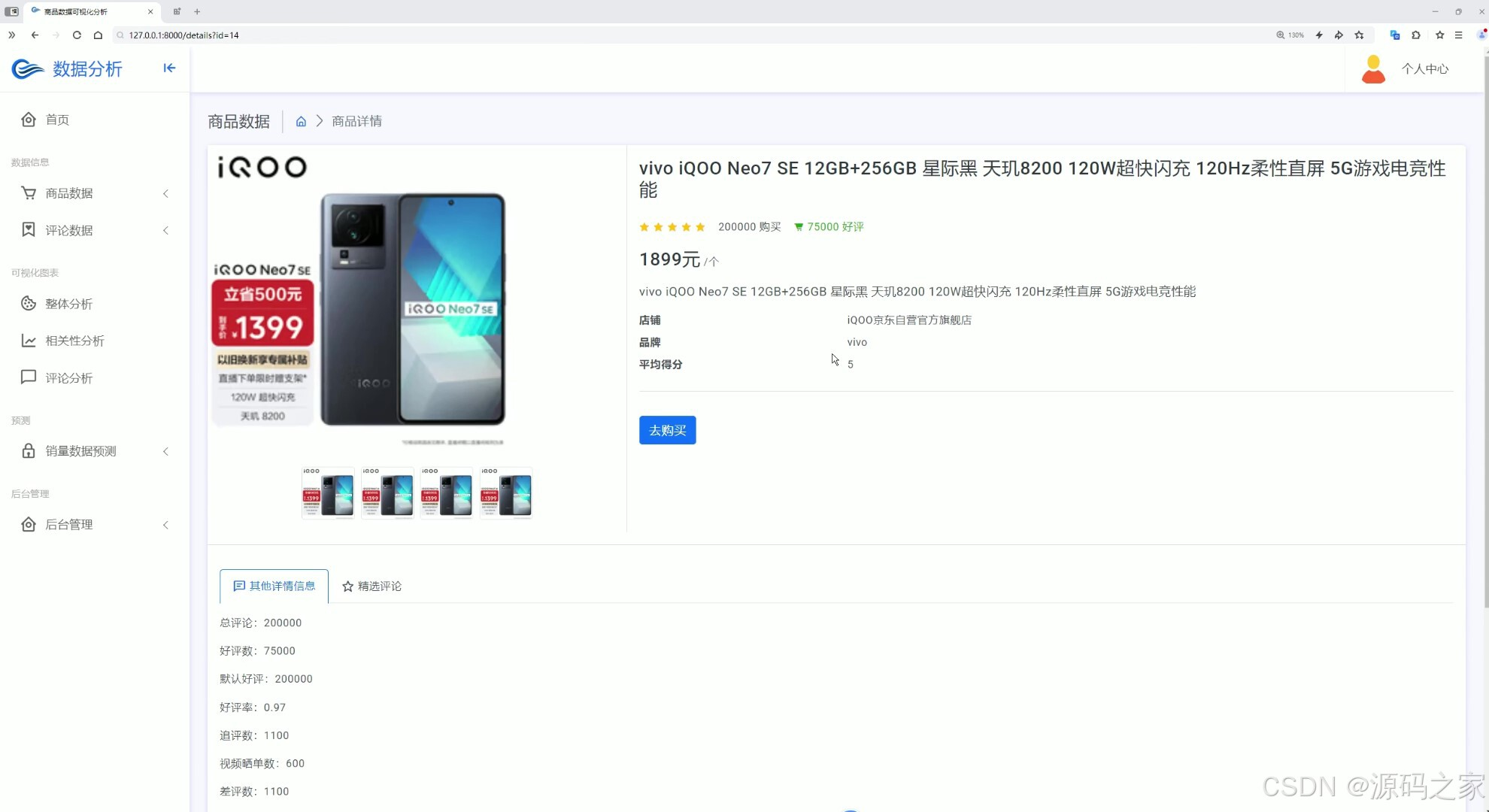The image size is (1489, 812).
Task: Click the browser back arrow
Action: pyautogui.click(x=35, y=35)
